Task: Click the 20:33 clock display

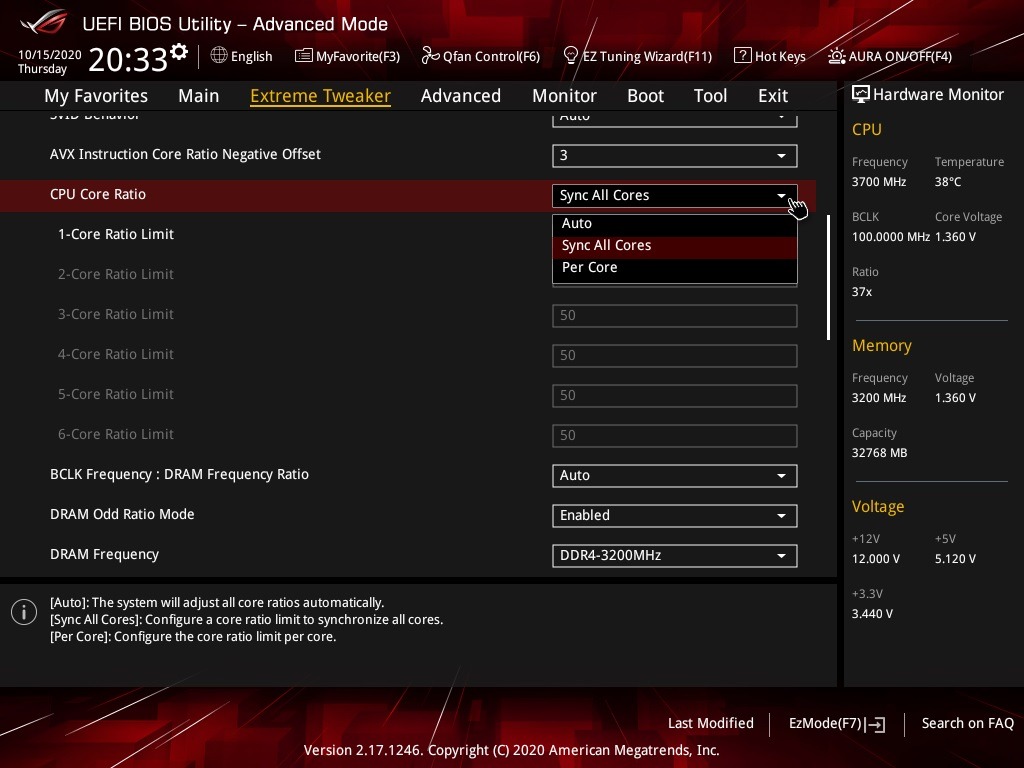Action: (128, 59)
